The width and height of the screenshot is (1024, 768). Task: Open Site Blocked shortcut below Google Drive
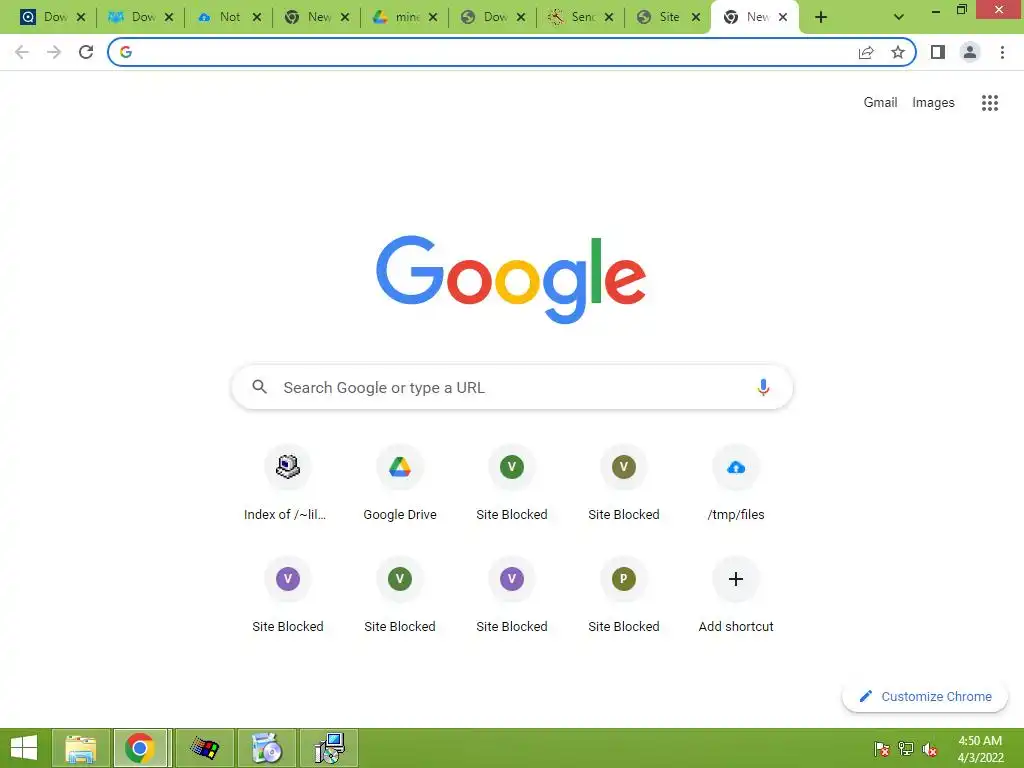point(400,596)
